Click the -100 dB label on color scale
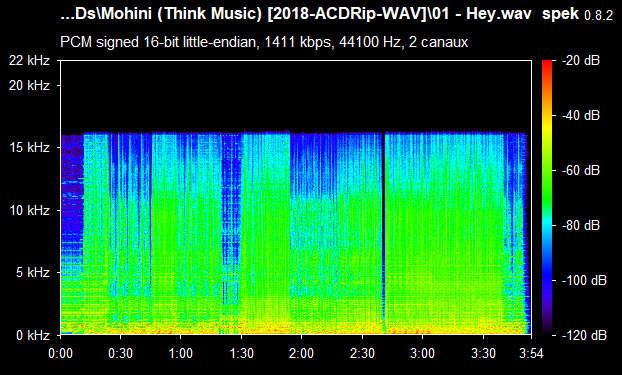The image size is (622, 375). (584, 281)
